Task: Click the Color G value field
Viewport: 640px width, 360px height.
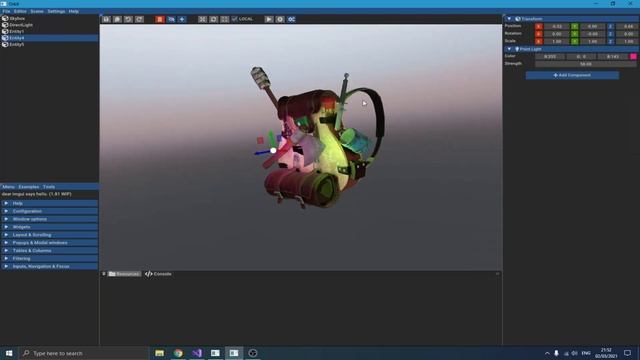Action: [x=581, y=57]
